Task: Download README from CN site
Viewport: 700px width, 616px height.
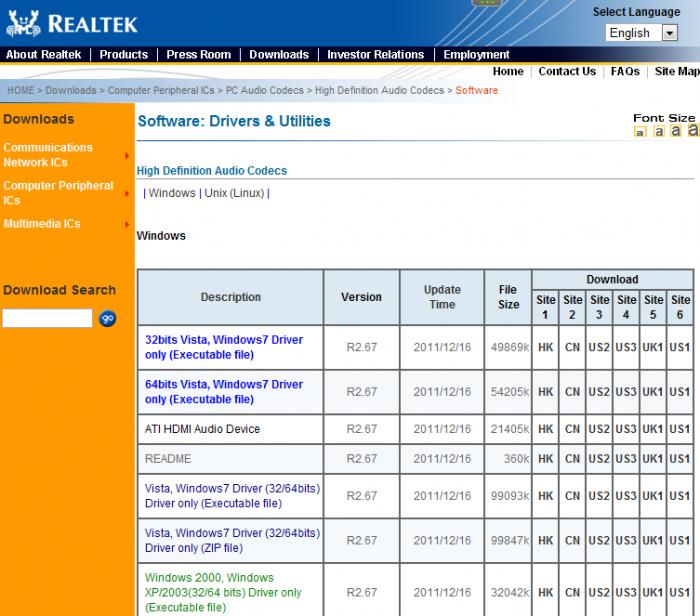Action: [x=572, y=459]
